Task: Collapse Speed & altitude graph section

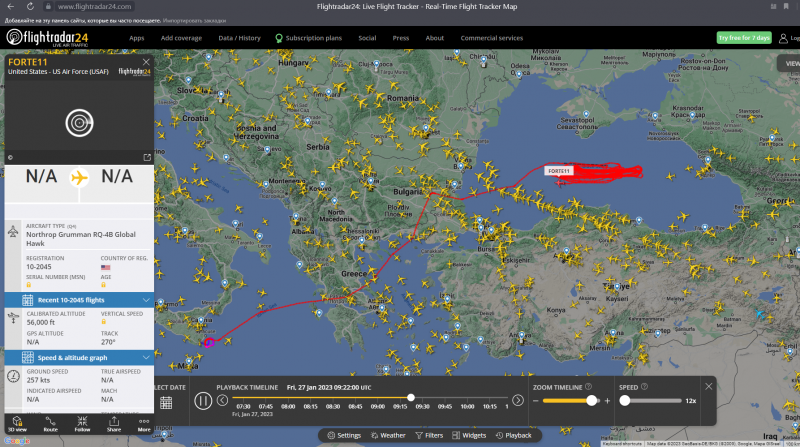Action: 79,358
